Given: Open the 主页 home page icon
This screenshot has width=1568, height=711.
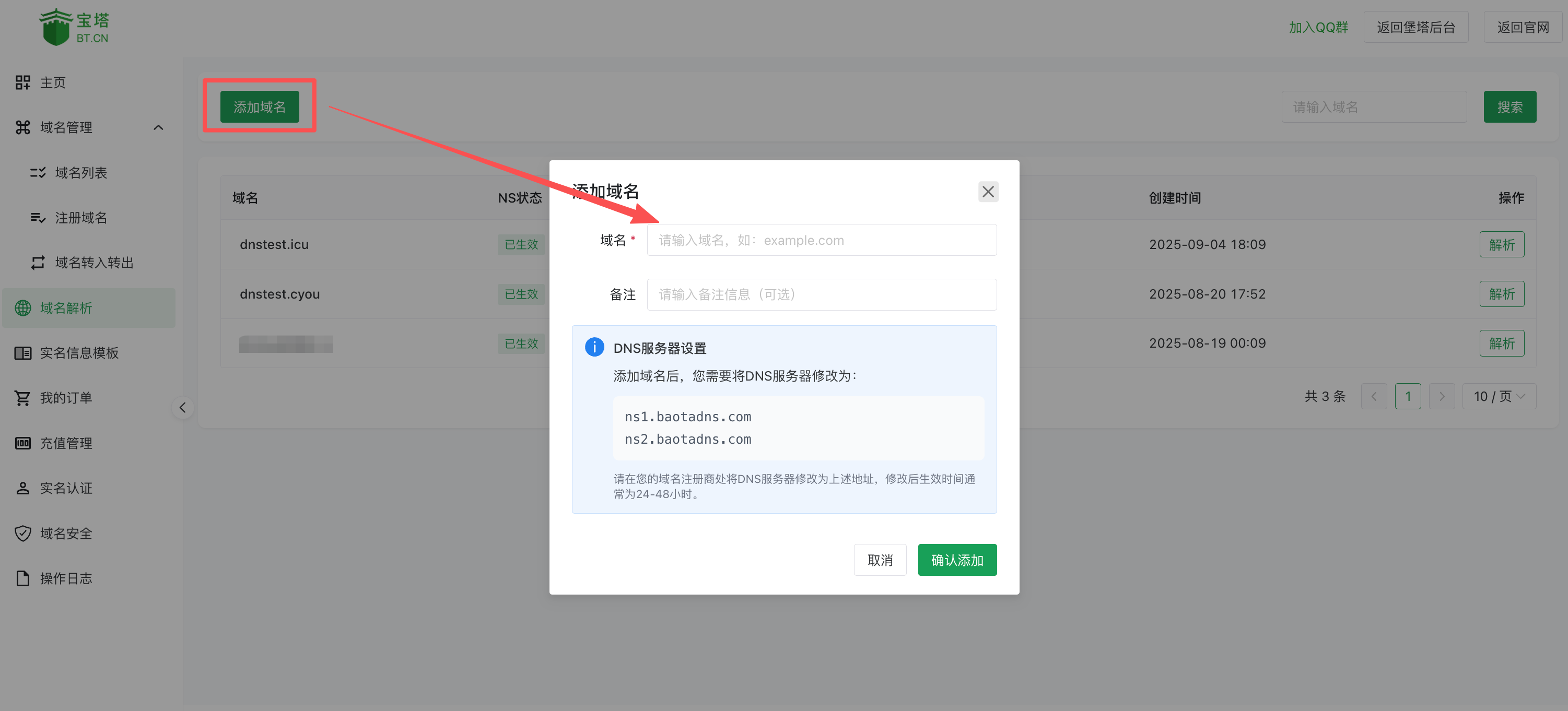Looking at the screenshot, I should click(x=22, y=82).
